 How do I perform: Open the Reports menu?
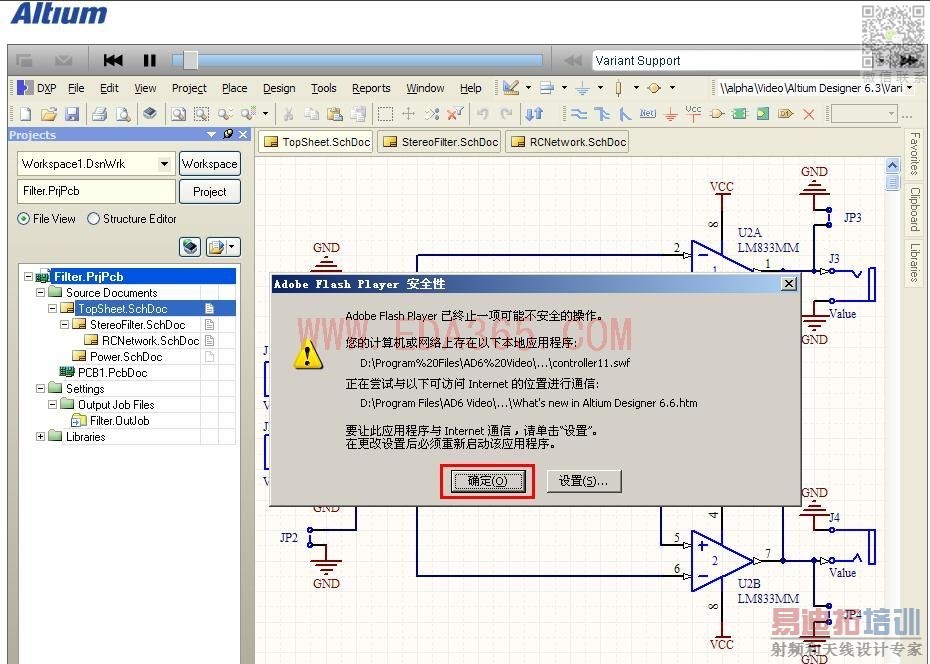(x=371, y=88)
